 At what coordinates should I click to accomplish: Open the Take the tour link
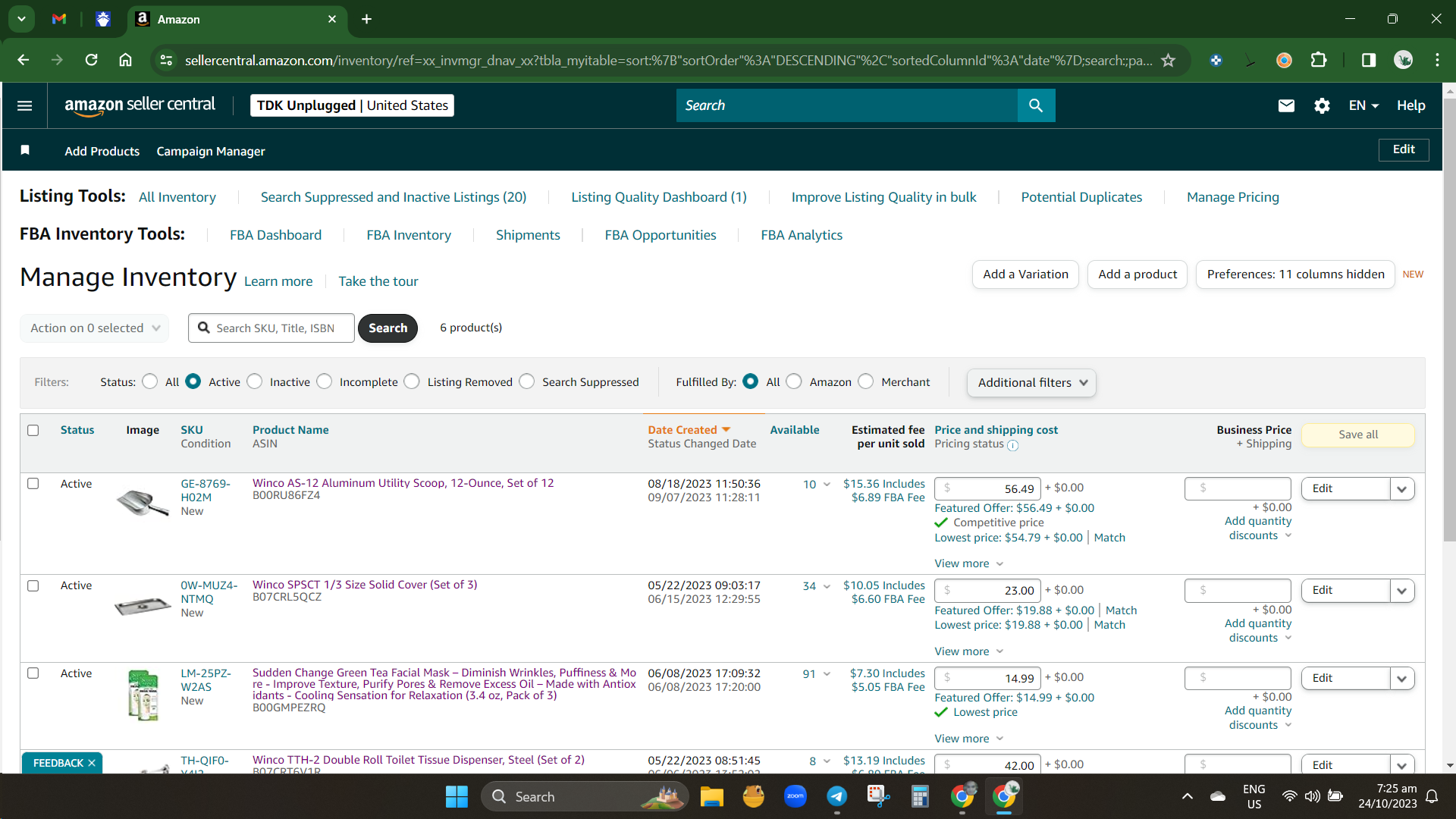378,281
